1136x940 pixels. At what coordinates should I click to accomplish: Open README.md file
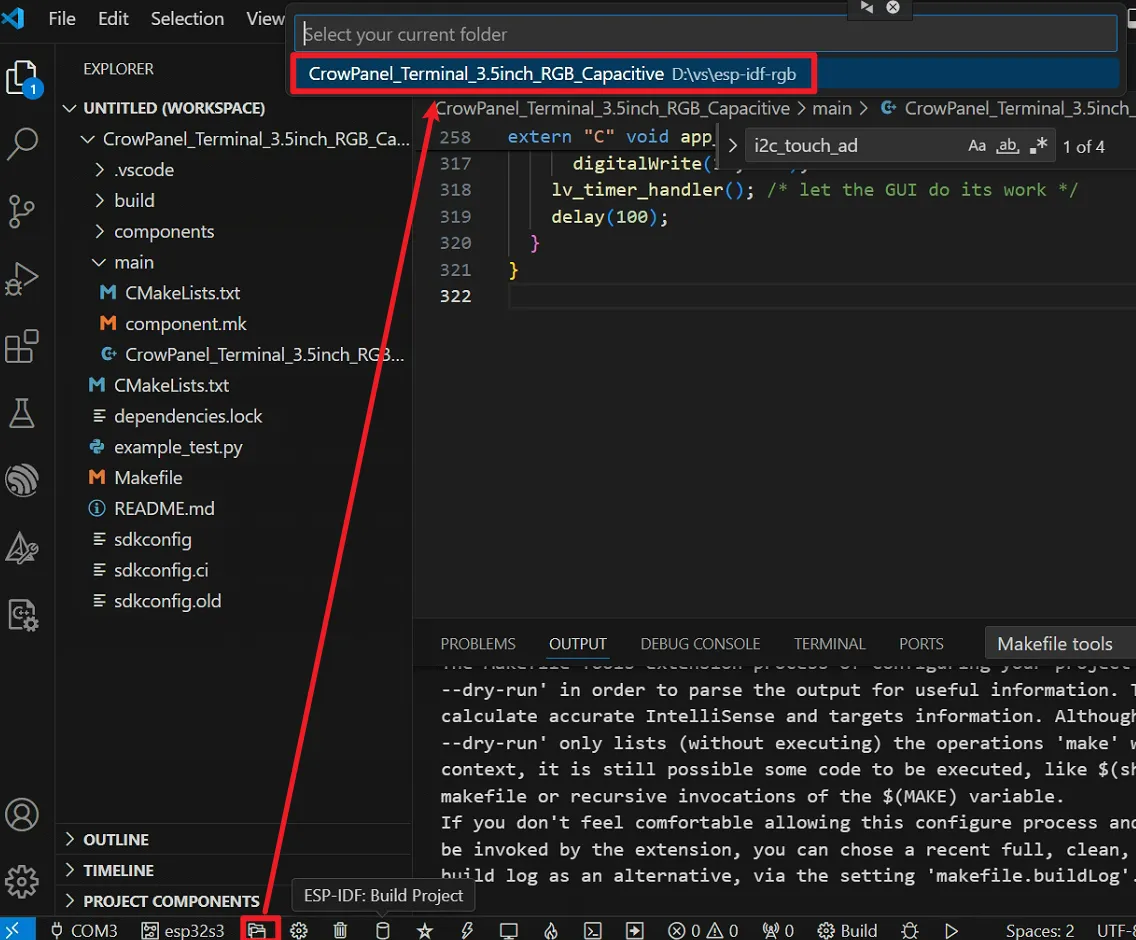(164, 509)
